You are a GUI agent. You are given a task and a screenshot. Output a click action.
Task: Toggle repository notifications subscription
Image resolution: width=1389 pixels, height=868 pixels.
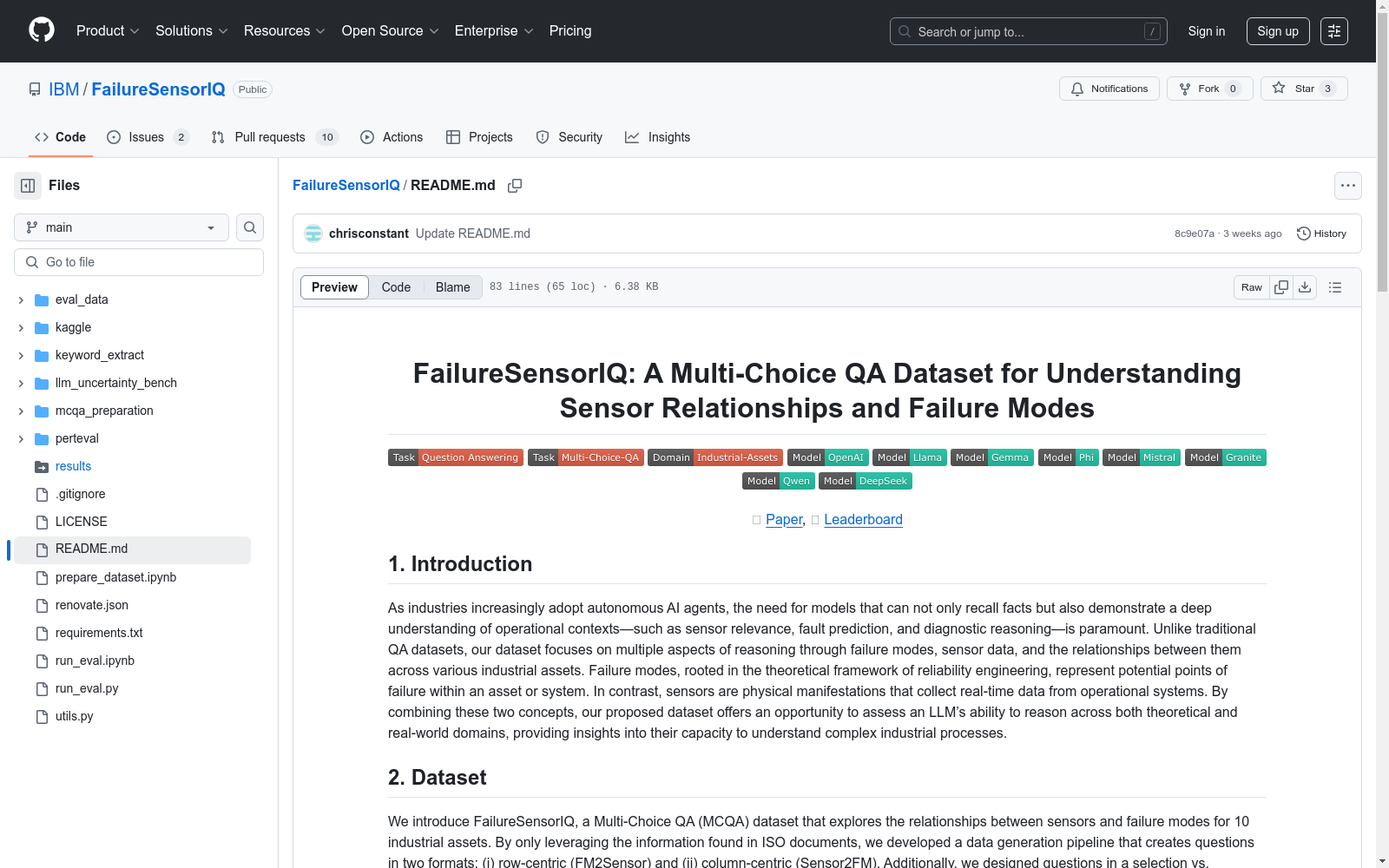pos(1109,88)
